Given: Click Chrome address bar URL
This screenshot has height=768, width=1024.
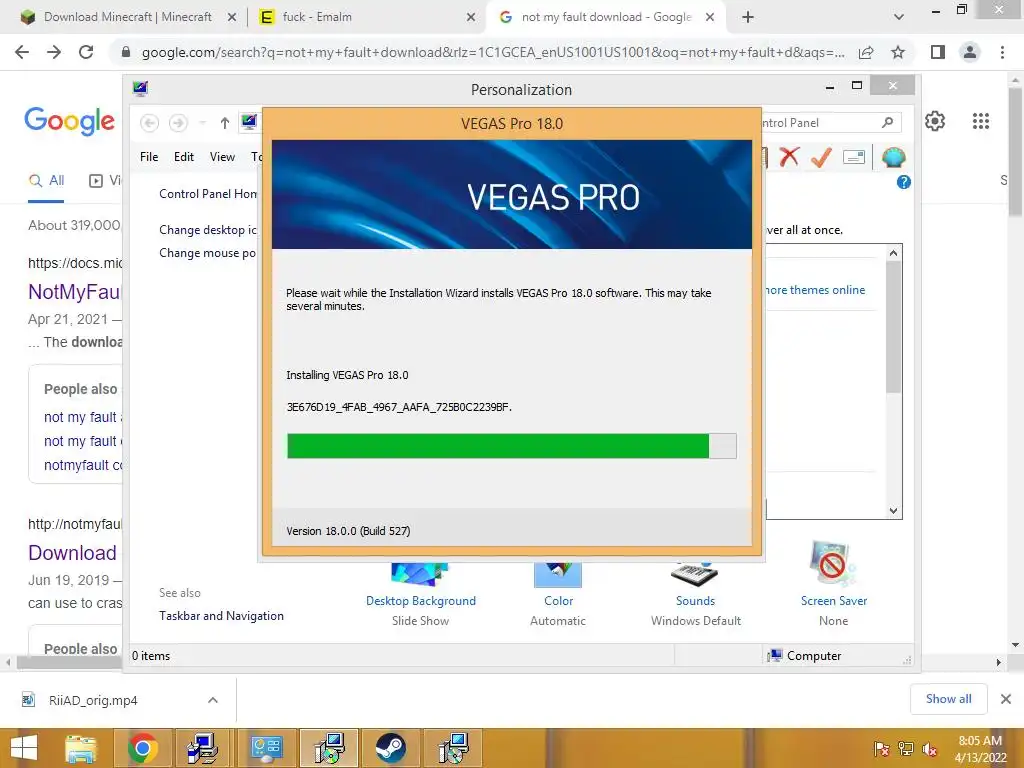Looking at the screenshot, I should (492, 52).
